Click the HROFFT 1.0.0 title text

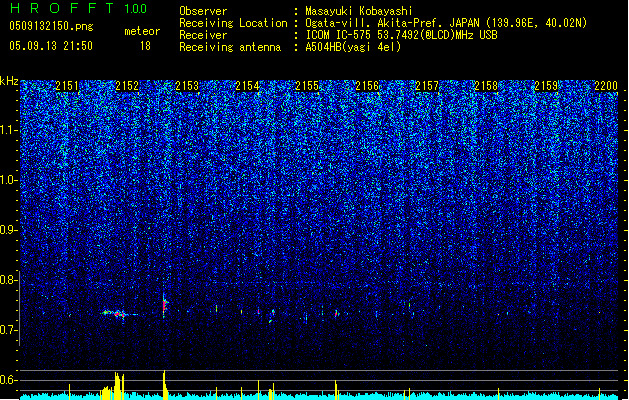(79, 8)
